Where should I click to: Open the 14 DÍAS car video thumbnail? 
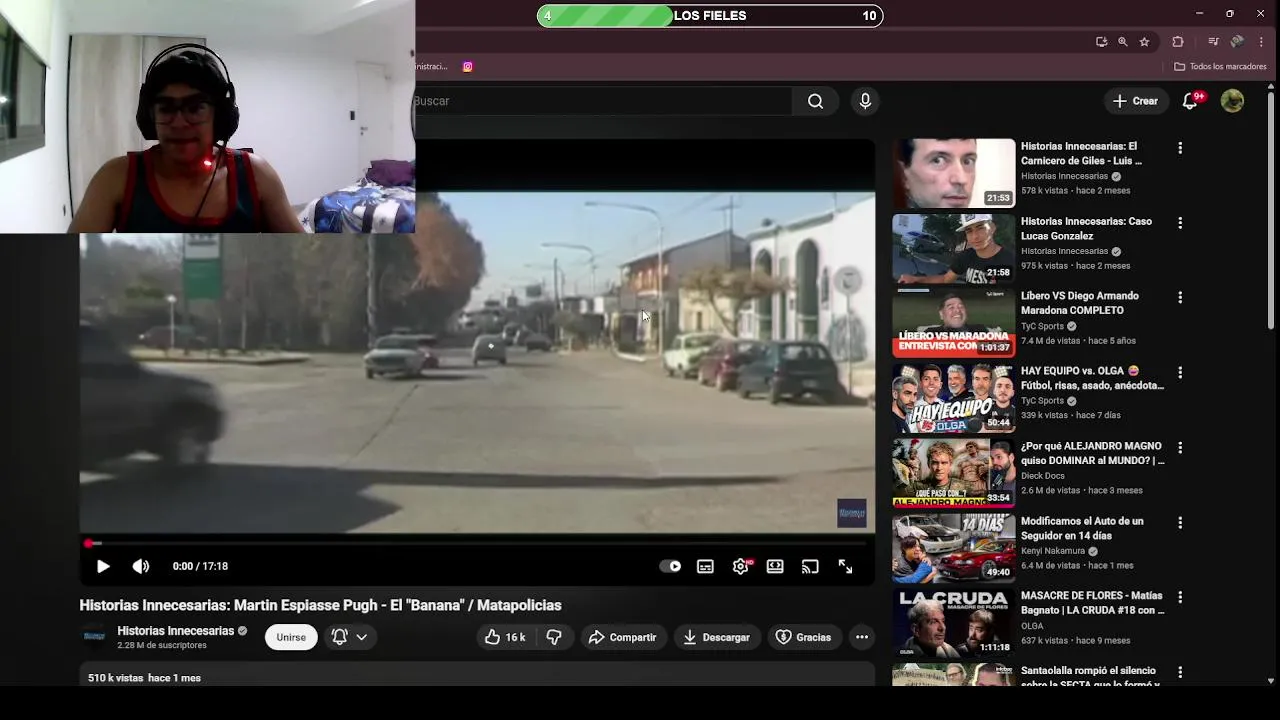(x=953, y=548)
